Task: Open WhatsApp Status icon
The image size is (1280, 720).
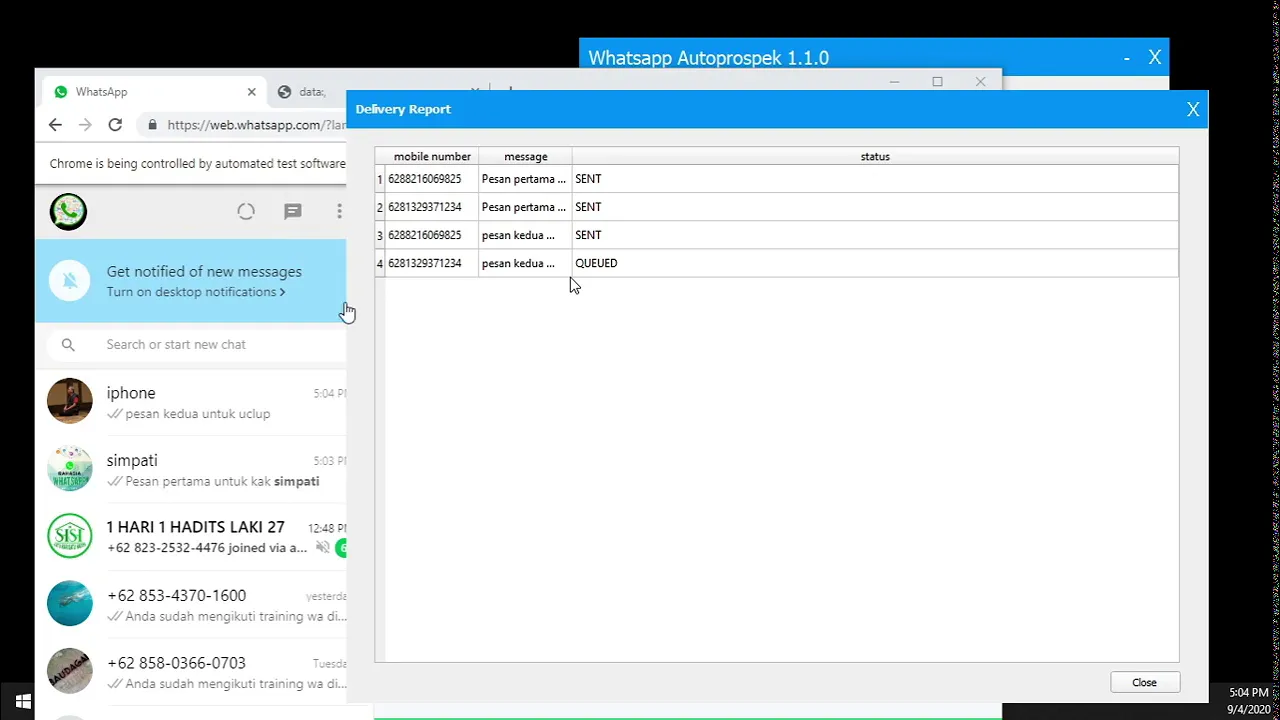Action: [246, 211]
